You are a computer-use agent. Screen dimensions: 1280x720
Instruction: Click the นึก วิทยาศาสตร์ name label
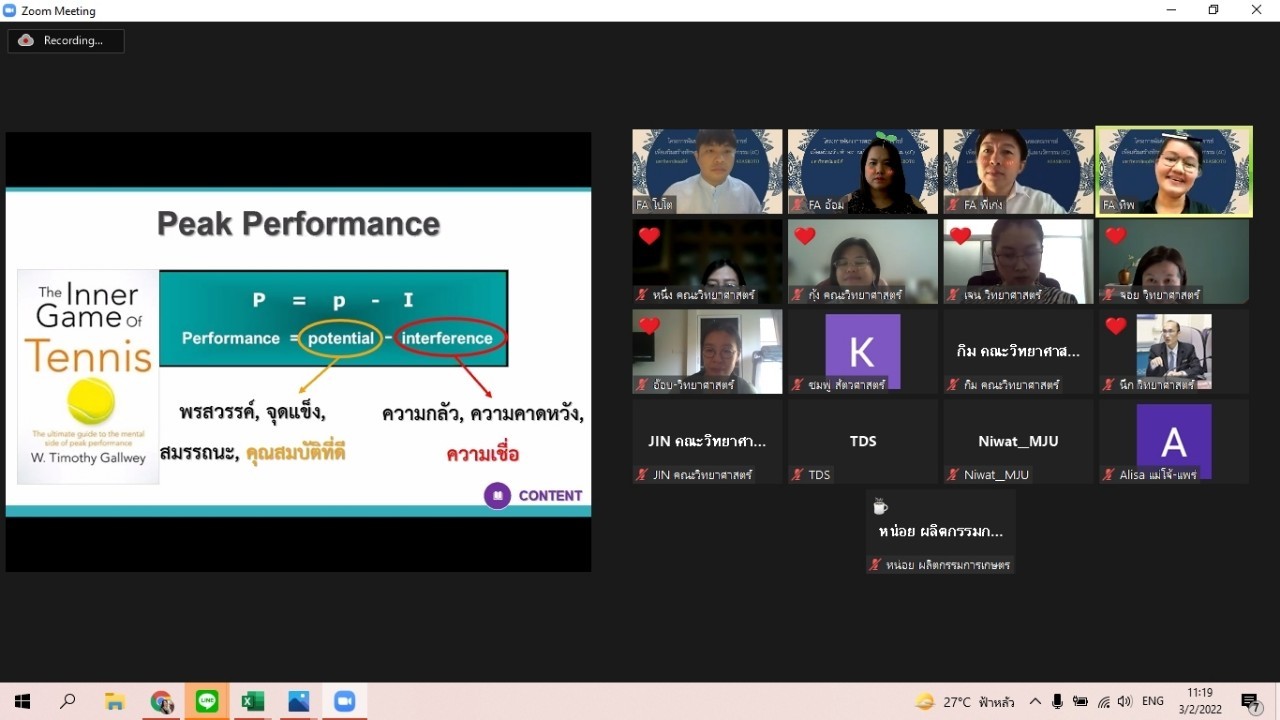click(1156, 385)
